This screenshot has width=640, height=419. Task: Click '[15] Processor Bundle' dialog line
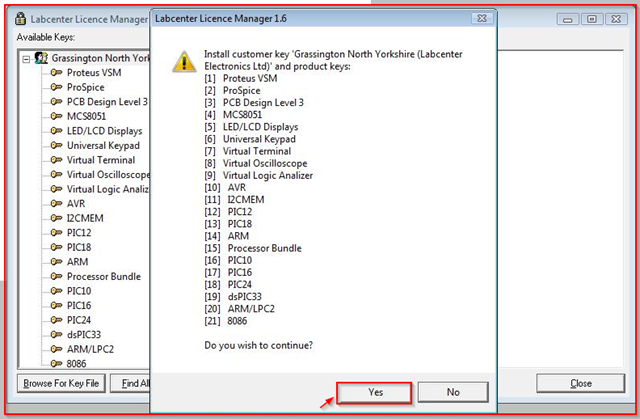(x=253, y=248)
